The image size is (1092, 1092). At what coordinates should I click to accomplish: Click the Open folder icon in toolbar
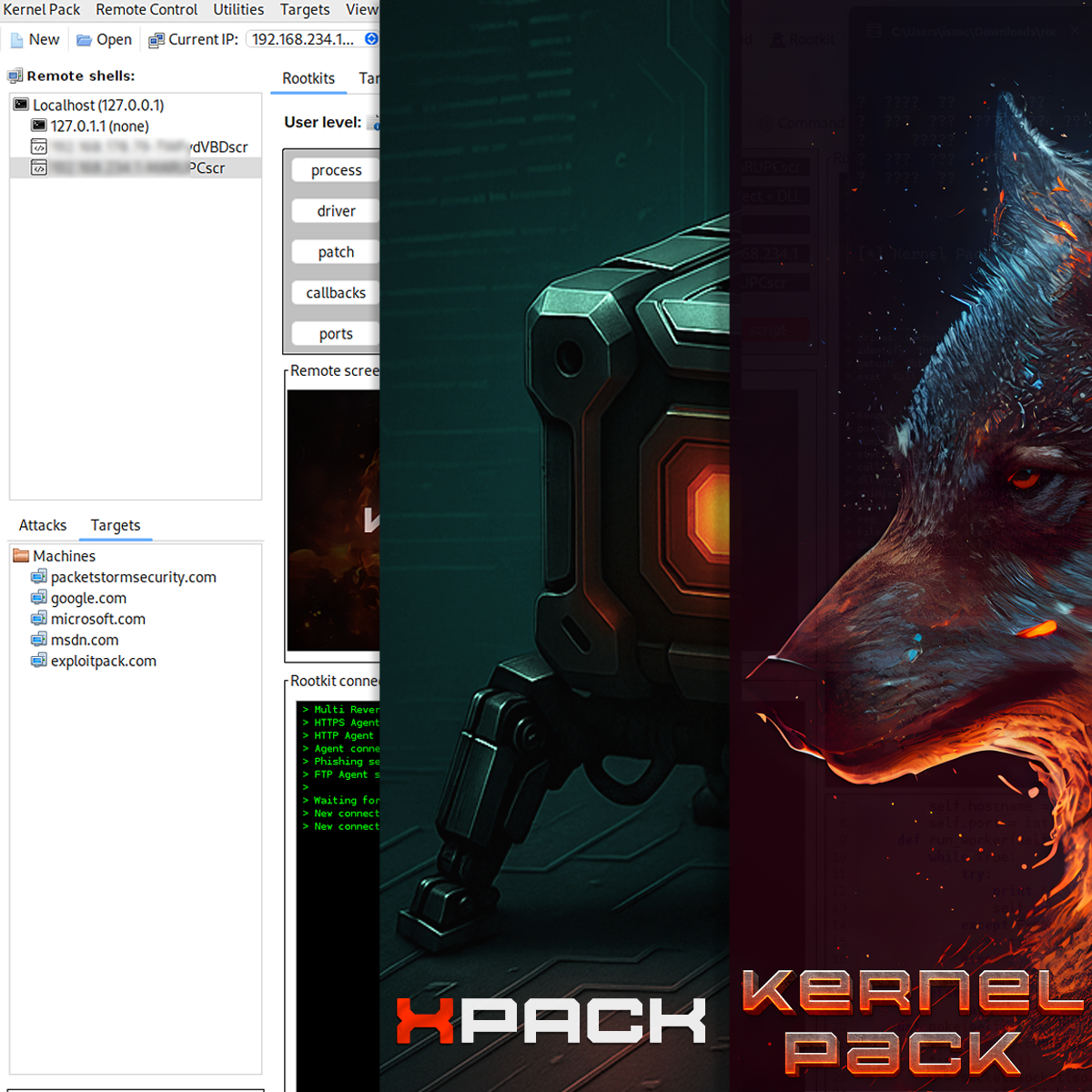point(83,39)
